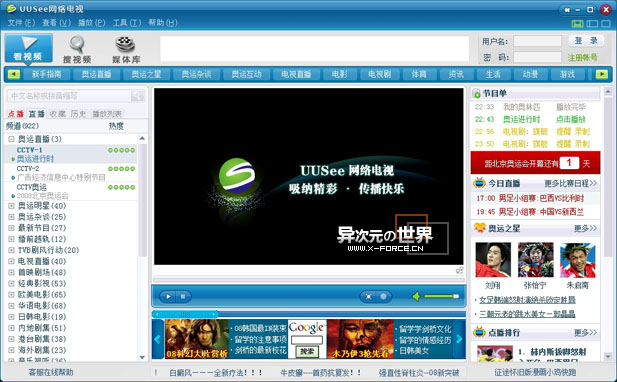Expand the 欧美电影 (65) channel group

coord(11,295)
